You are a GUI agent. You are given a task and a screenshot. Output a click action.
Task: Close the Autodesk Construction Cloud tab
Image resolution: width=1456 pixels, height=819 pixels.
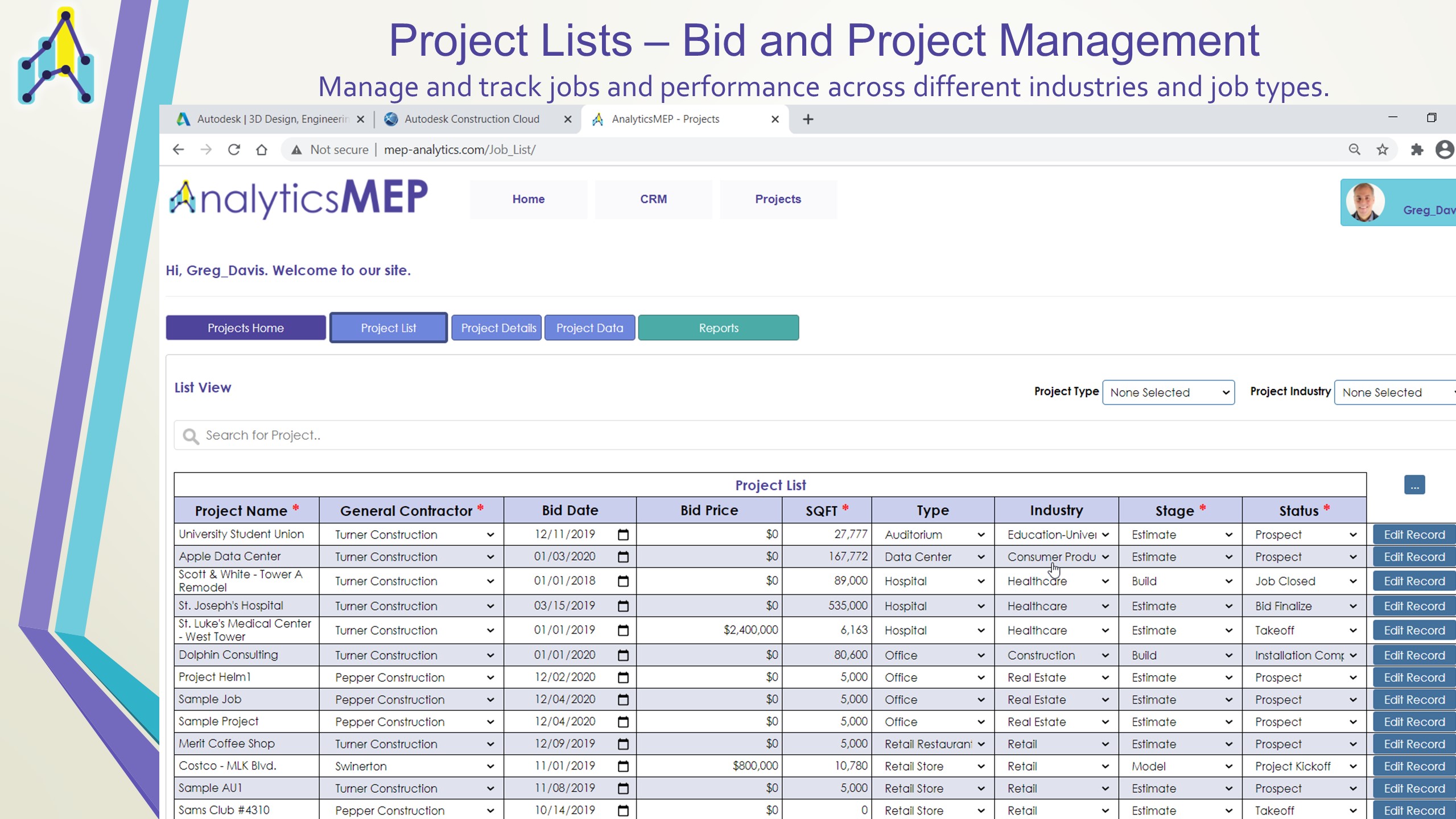click(567, 119)
